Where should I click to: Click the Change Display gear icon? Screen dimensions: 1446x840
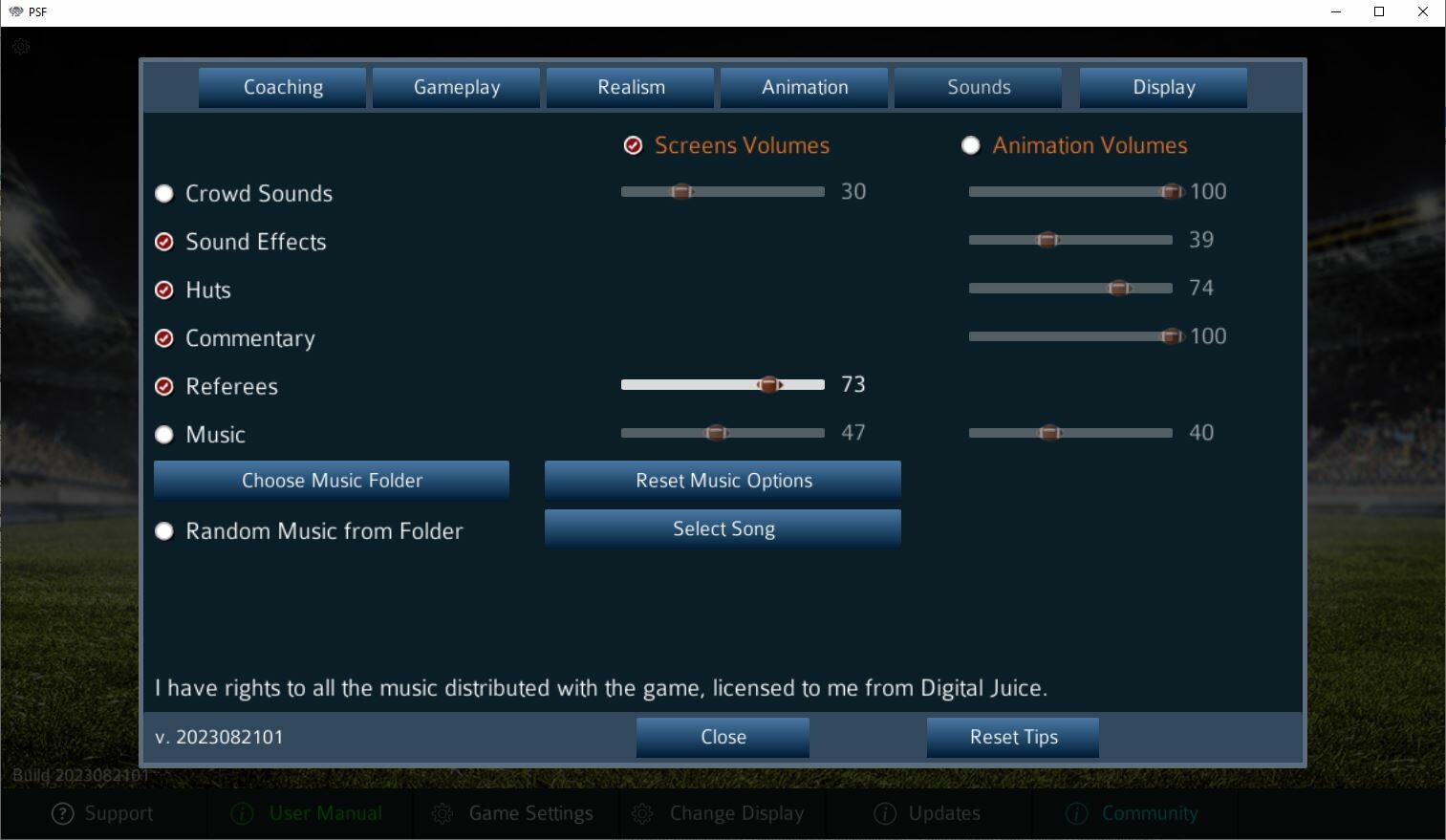point(643,813)
